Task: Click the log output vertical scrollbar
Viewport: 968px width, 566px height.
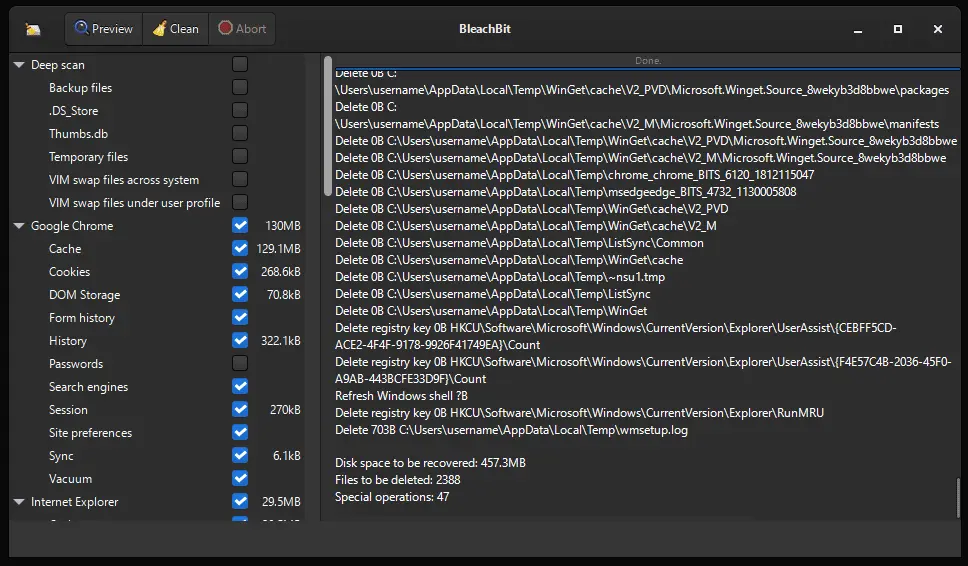Action: pyautogui.click(x=958, y=496)
